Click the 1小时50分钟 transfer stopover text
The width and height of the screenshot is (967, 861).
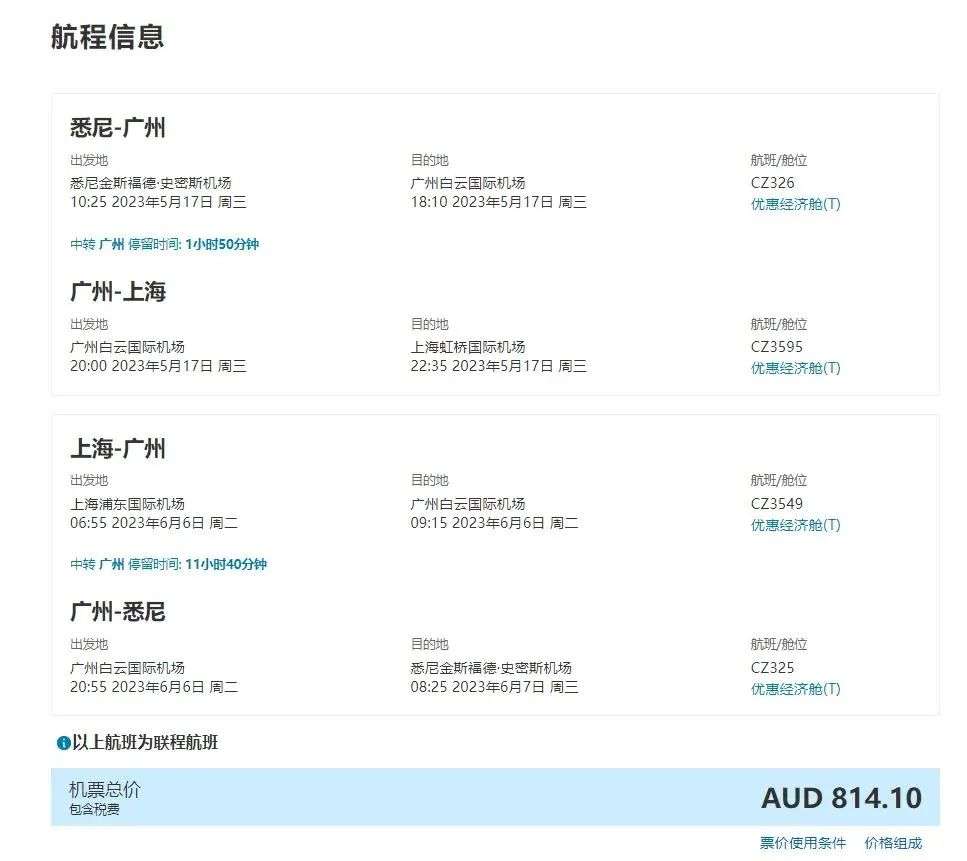pos(221,244)
